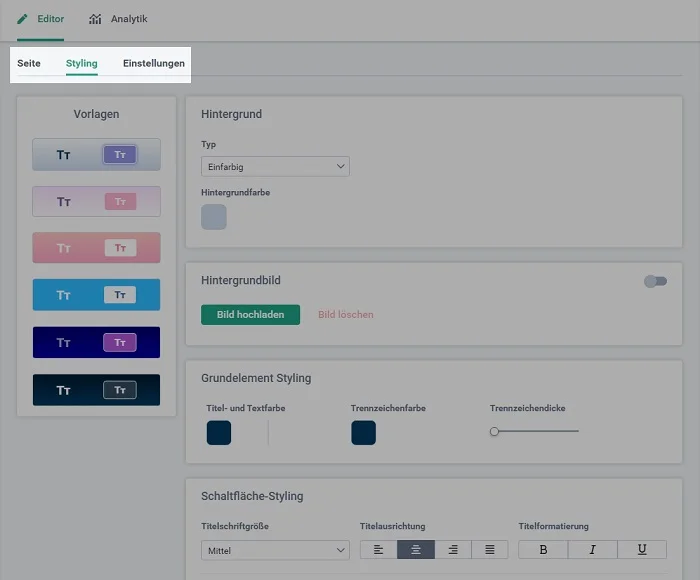Toggle bold title formatting

click(x=544, y=550)
